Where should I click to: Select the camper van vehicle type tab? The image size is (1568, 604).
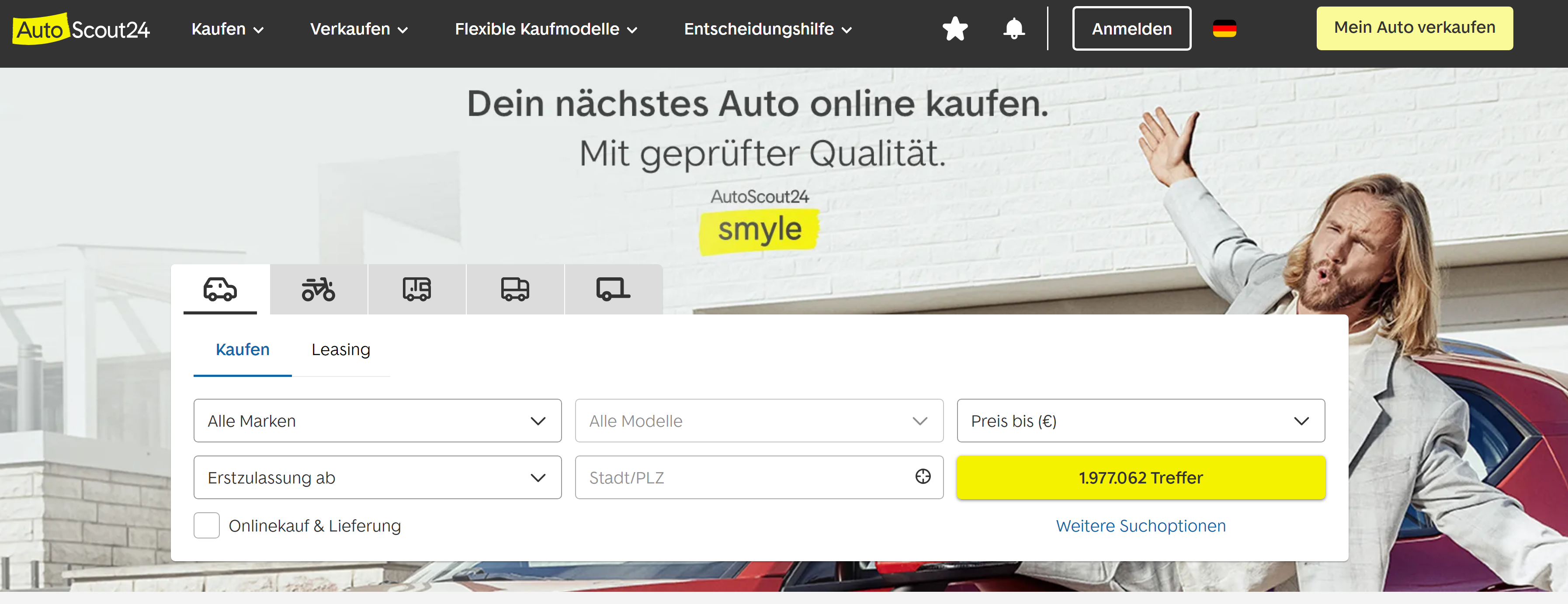pos(417,290)
